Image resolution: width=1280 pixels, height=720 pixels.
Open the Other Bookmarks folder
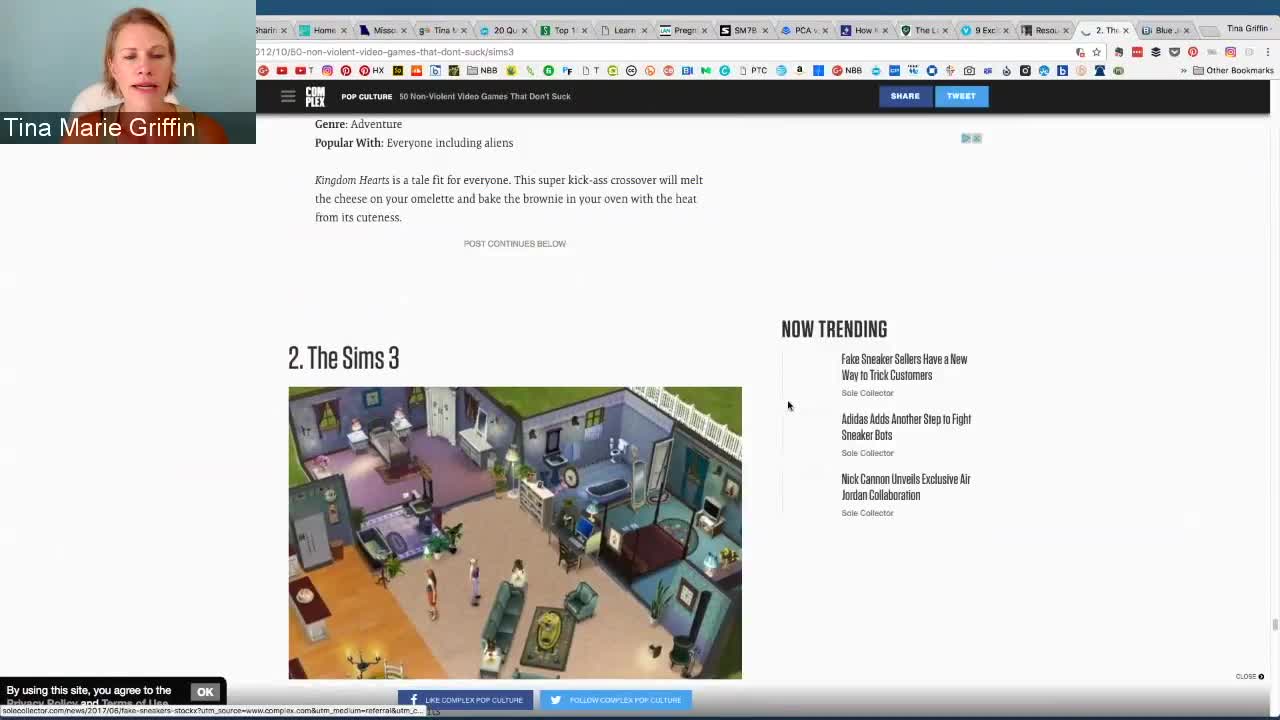1233,70
